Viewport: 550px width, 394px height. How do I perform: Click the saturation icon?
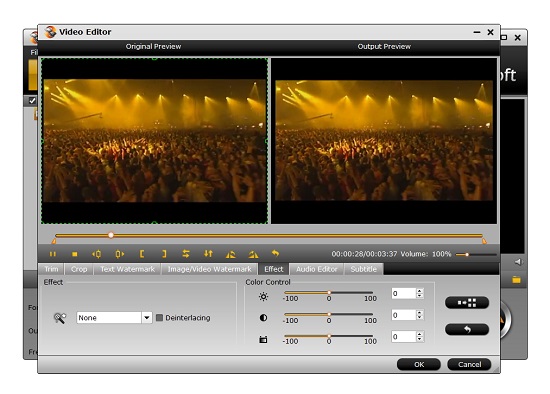coord(263,339)
